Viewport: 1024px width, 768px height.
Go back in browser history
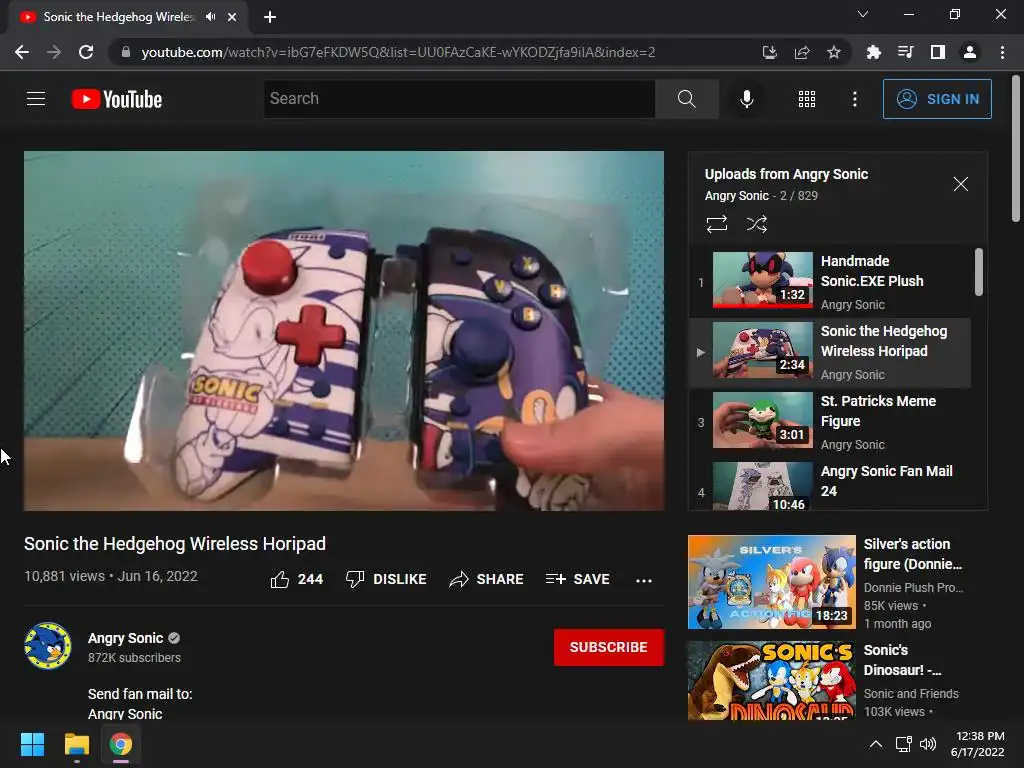[x=22, y=52]
